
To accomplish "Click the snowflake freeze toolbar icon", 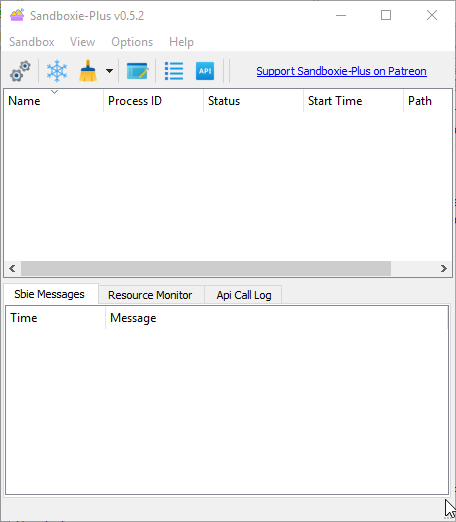I will point(57,71).
